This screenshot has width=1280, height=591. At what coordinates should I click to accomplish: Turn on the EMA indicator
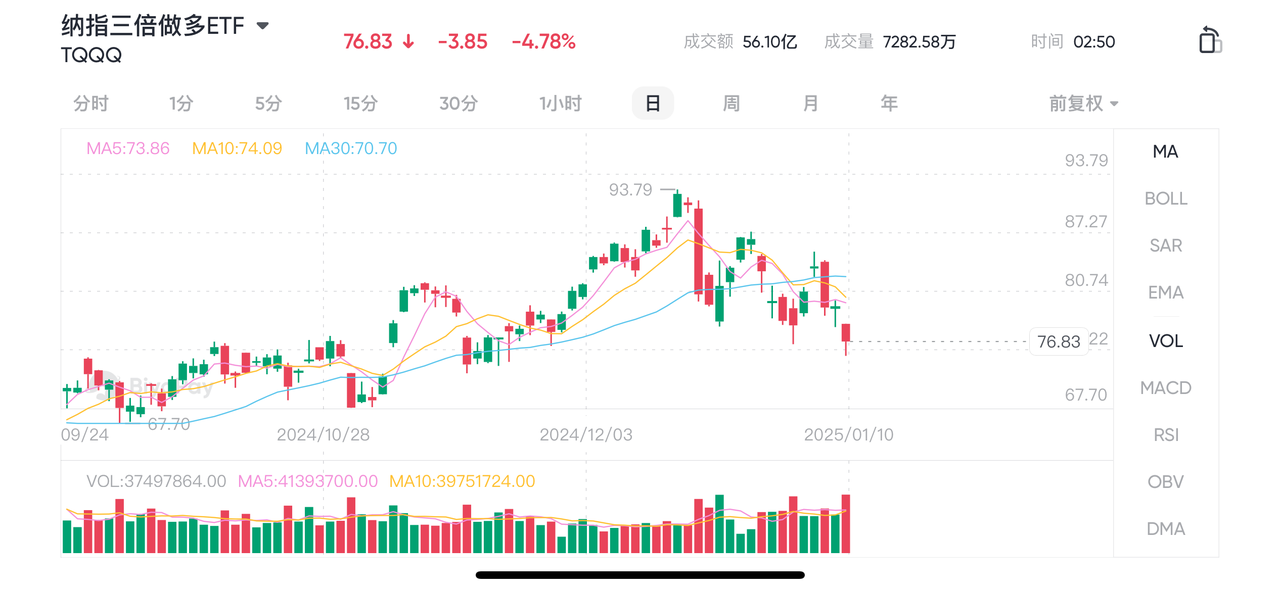[x=1166, y=293]
